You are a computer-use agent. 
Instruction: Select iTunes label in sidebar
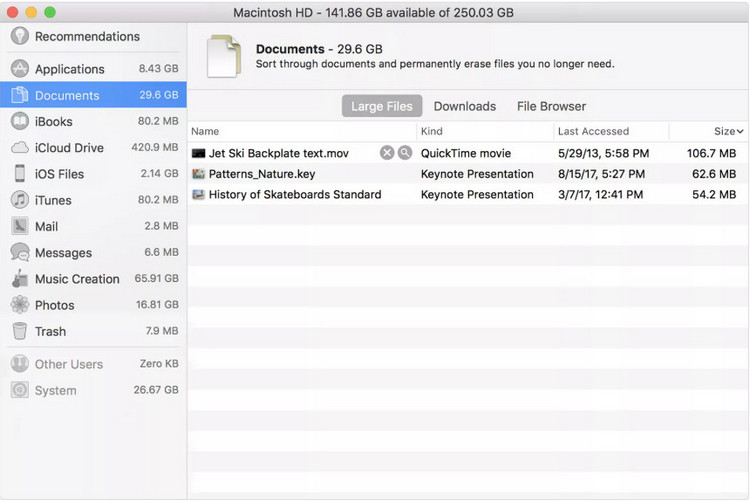coord(53,200)
